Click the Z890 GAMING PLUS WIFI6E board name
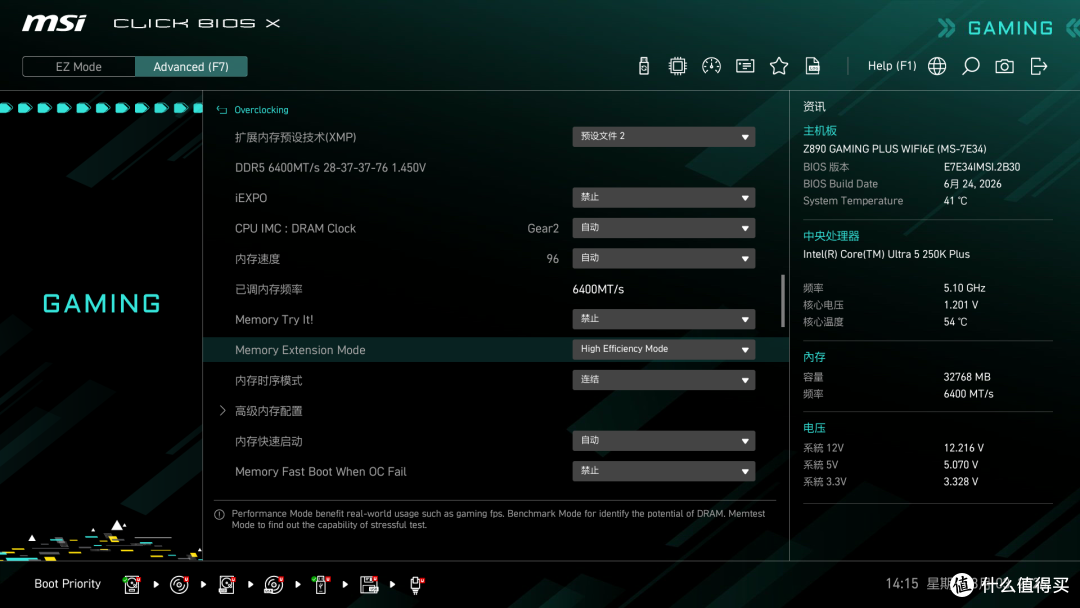This screenshot has width=1080, height=608. tap(894, 149)
